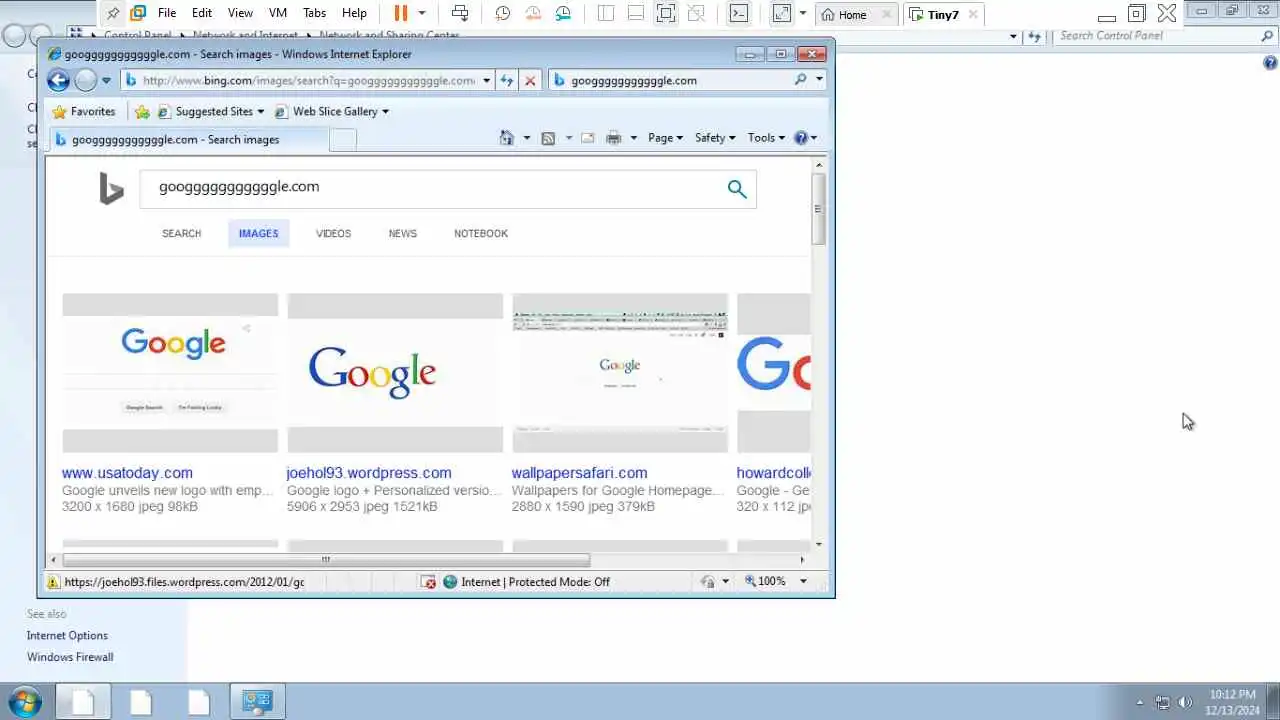Click the IE Bing search box field
Screen dimensions: 1280x720
tap(680, 81)
